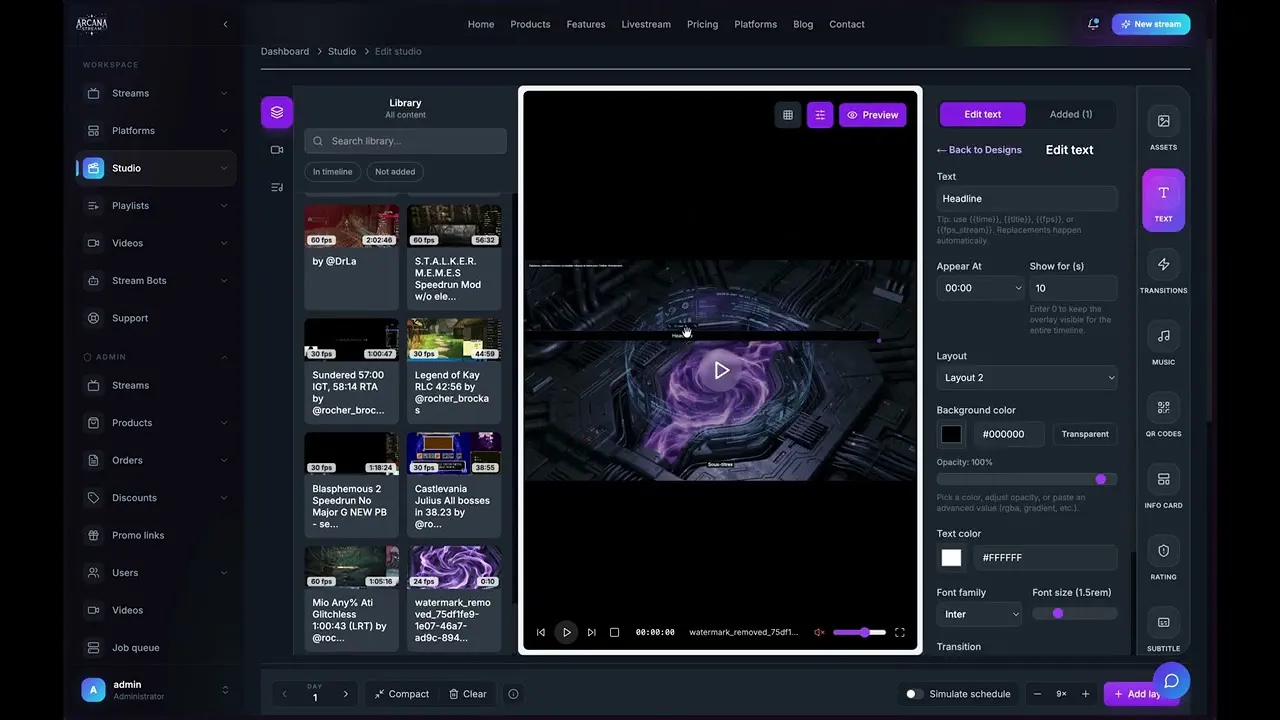Open Livestream in the top navigation

646,24
